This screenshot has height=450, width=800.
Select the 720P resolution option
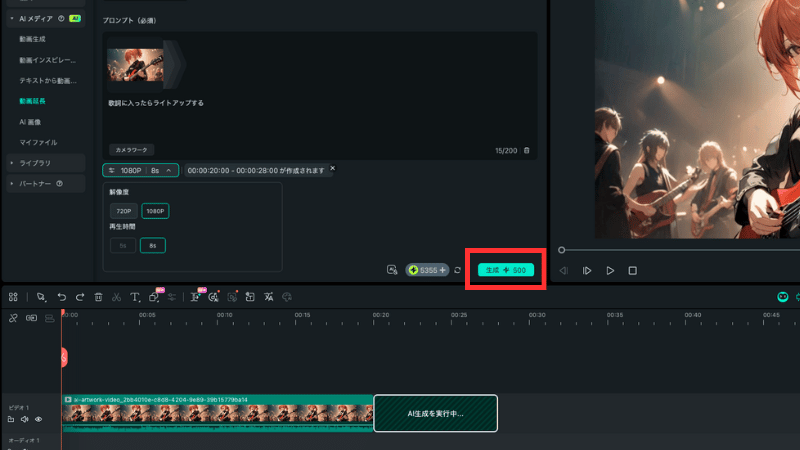(x=123, y=211)
